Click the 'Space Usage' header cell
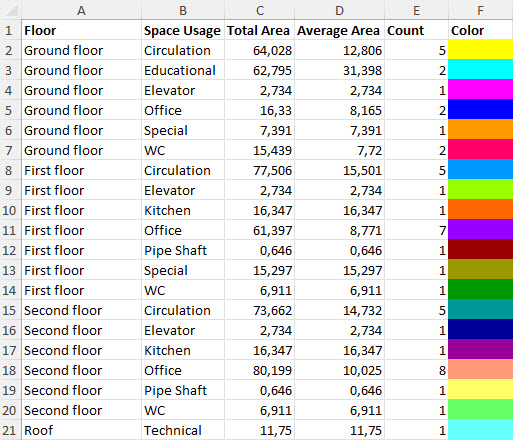Image resolution: width=513 pixels, height=440 pixels. click(183, 30)
